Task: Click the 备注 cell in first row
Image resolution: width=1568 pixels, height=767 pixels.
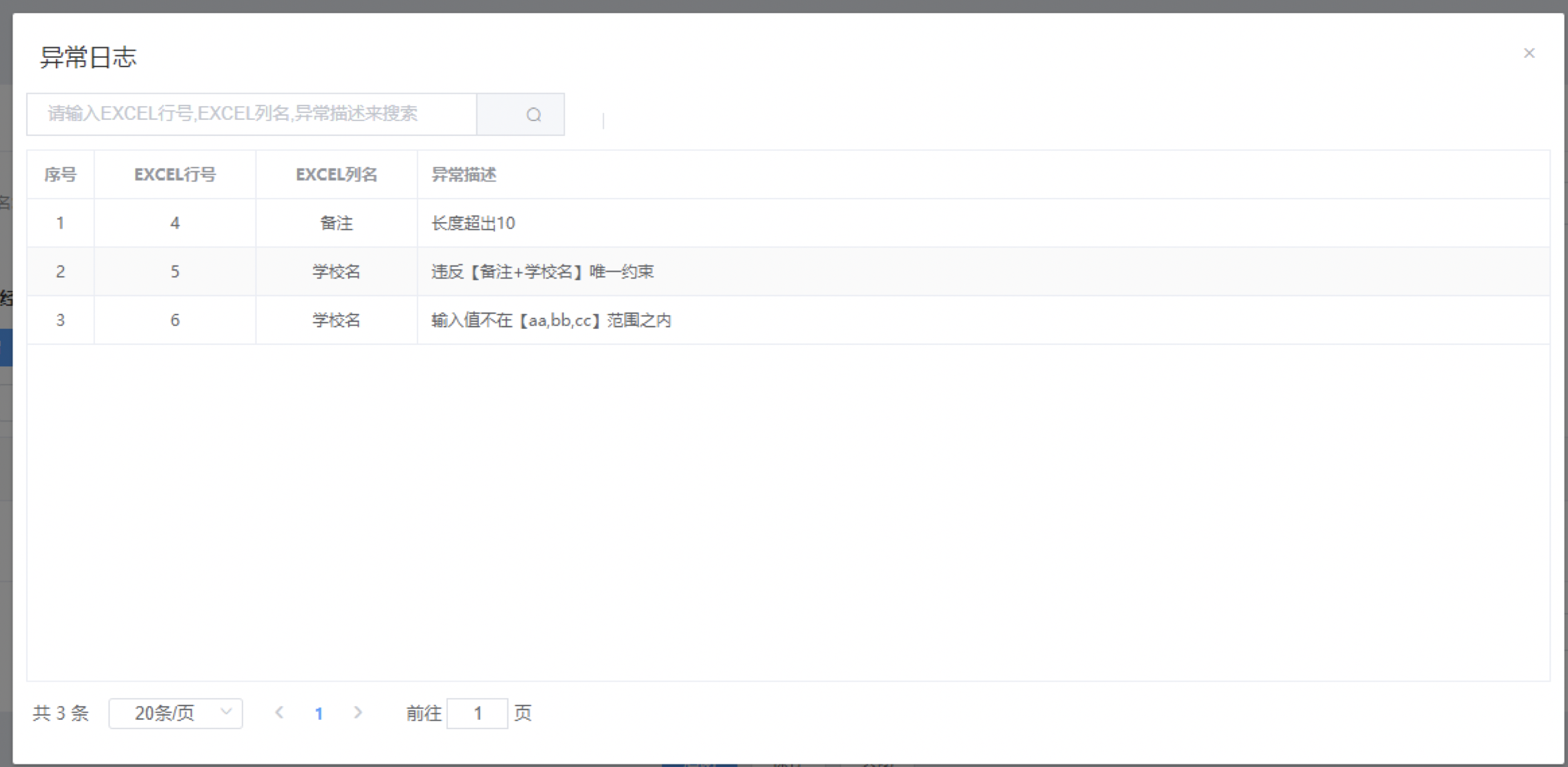Action: coord(336,223)
